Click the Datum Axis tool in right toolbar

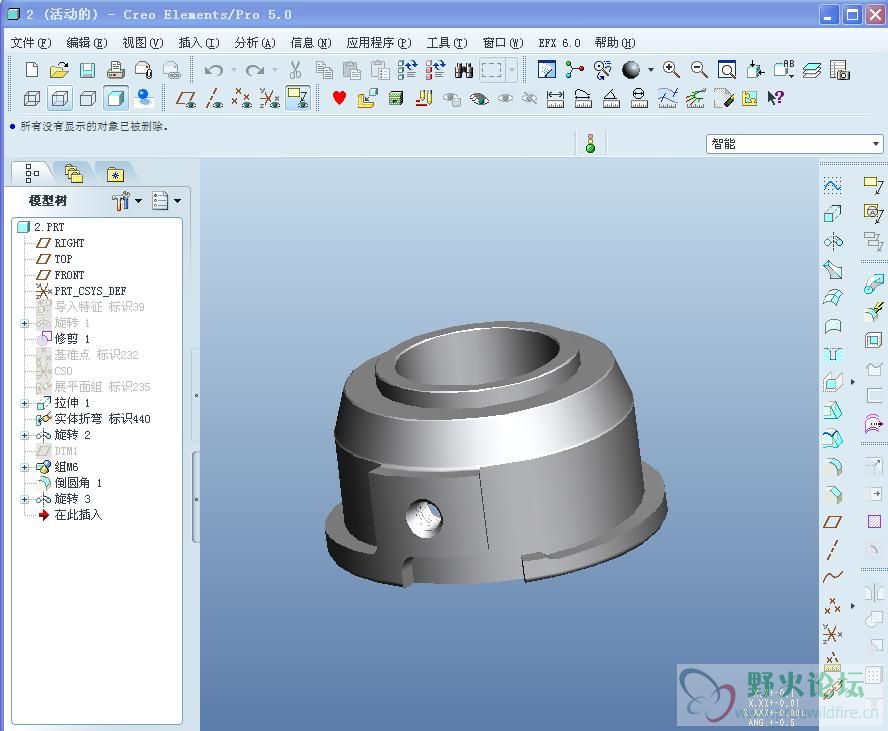point(832,550)
